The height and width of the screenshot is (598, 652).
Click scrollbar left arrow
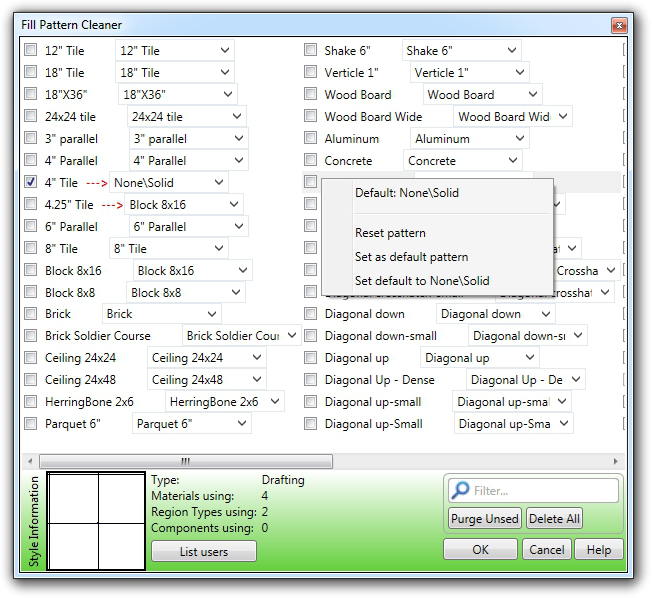pos(30,461)
